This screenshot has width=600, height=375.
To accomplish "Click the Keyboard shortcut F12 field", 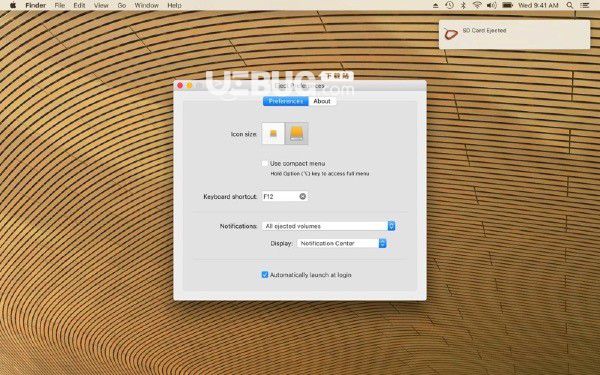I will coord(285,196).
